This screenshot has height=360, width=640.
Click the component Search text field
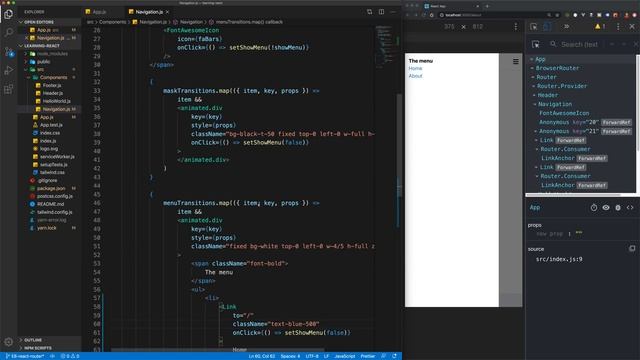pos(580,44)
